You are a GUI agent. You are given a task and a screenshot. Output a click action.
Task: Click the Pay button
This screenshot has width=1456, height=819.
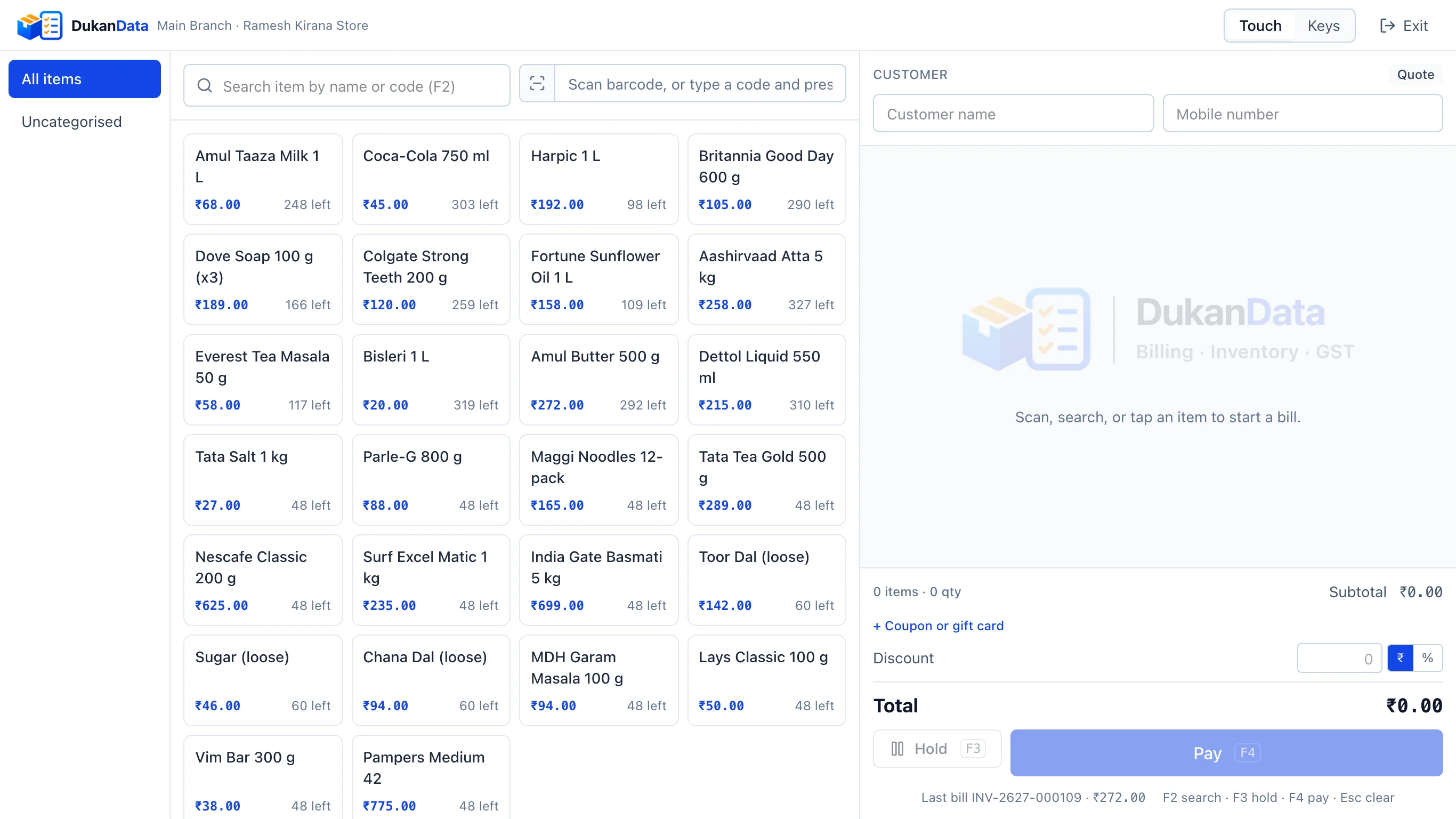pos(1226,753)
